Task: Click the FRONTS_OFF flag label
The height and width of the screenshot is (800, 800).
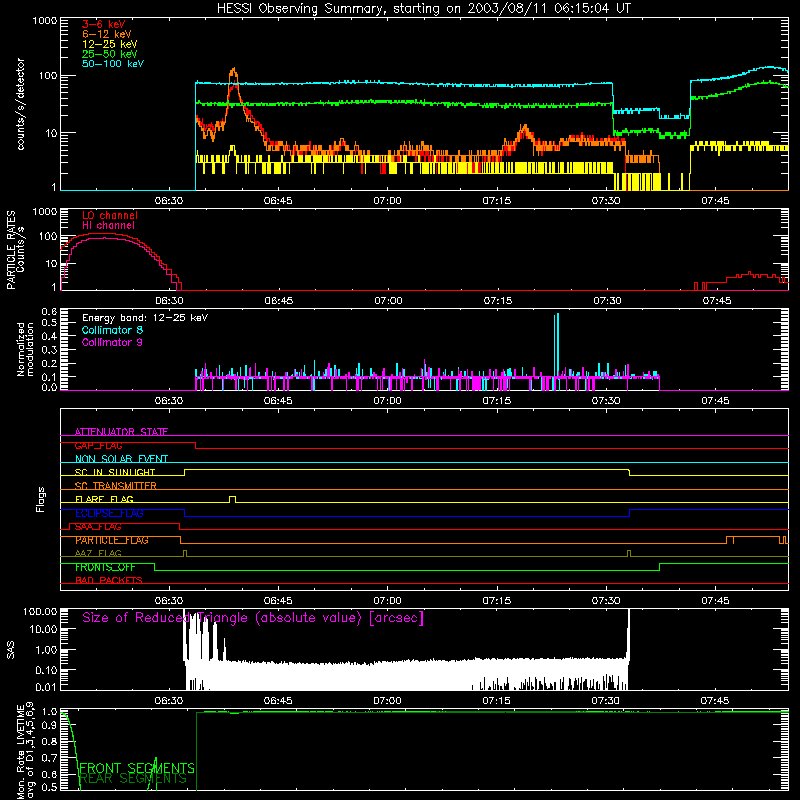Action: pos(105,567)
